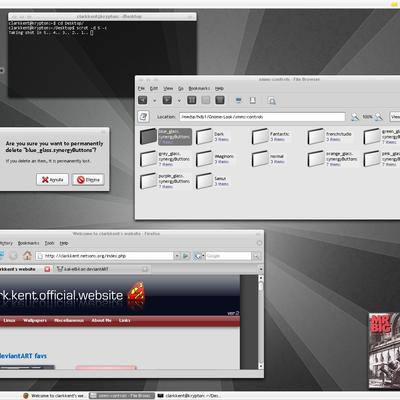Select the purple_glass.synergyButtons folder
This screenshot has height=400, width=400.
coord(165,181)
